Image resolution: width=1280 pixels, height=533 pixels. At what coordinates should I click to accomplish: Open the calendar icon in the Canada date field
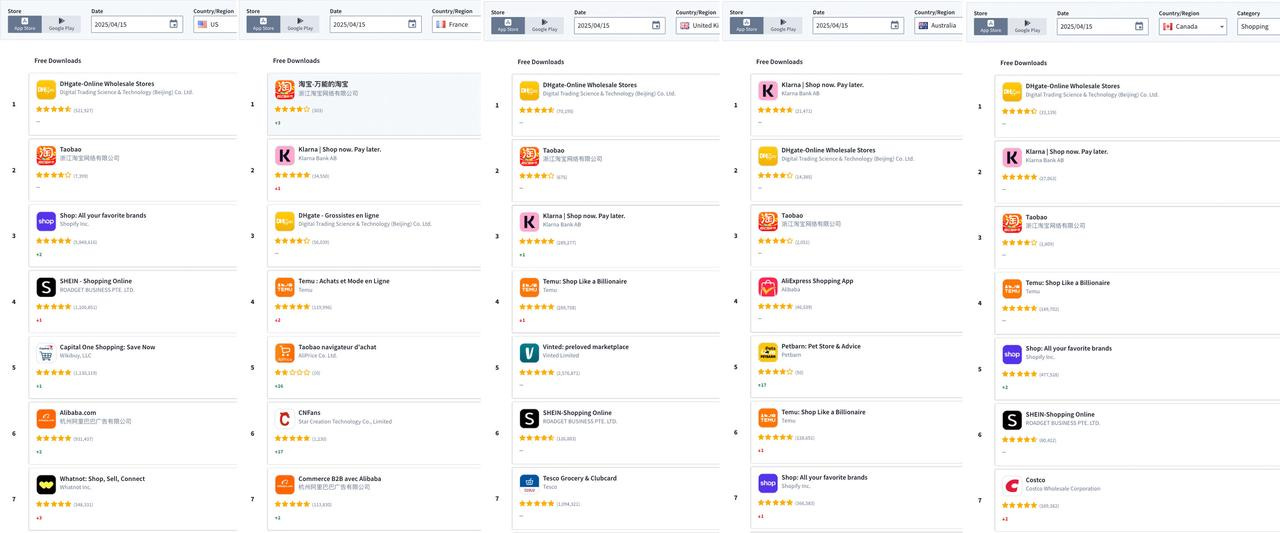tap(1139, 26)
